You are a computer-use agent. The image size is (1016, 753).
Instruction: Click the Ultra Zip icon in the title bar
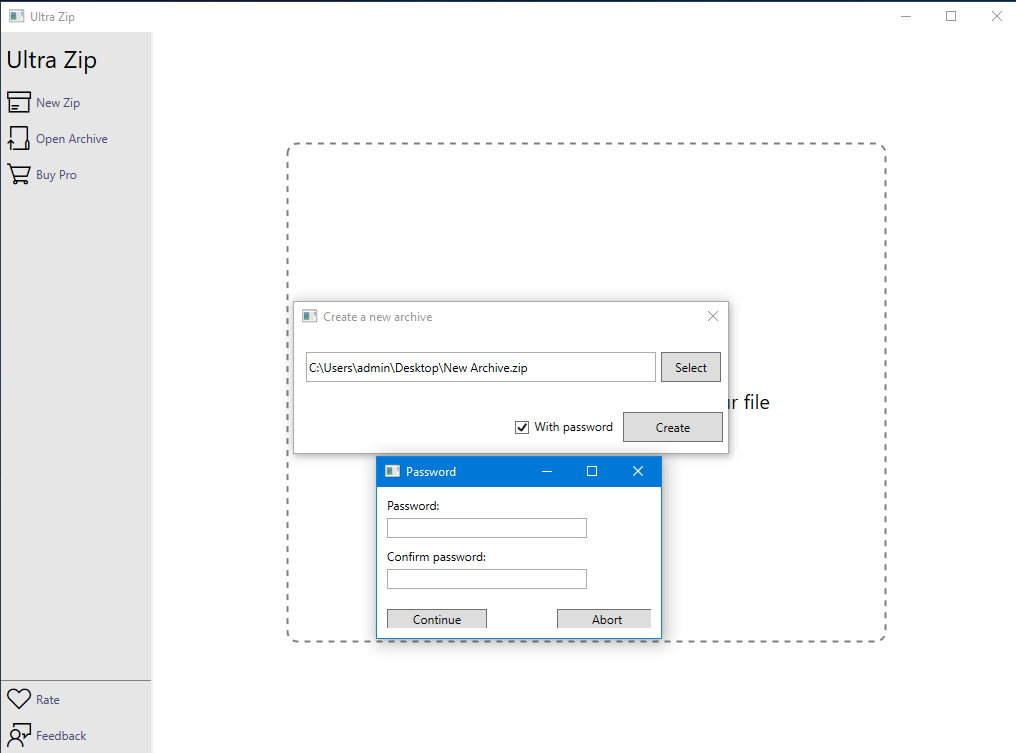coord(15,15)
